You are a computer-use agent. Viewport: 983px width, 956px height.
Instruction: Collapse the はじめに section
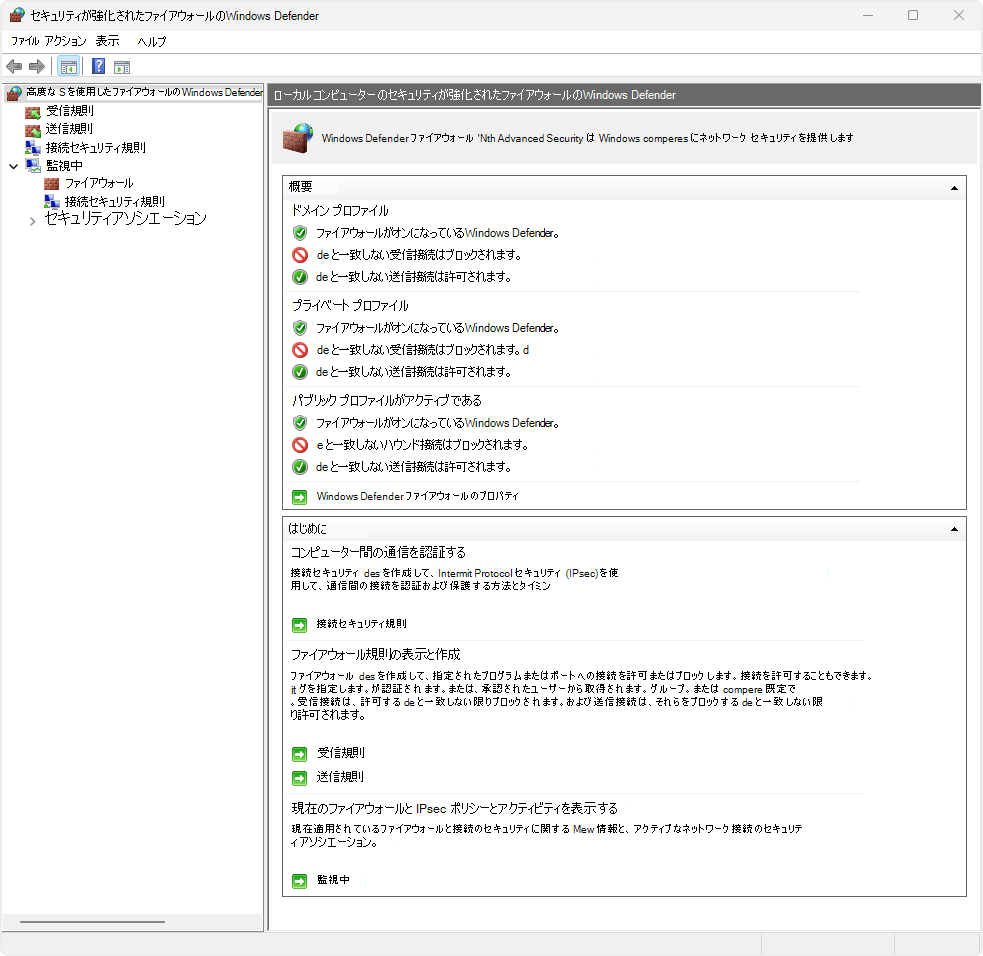click(954, 530)
